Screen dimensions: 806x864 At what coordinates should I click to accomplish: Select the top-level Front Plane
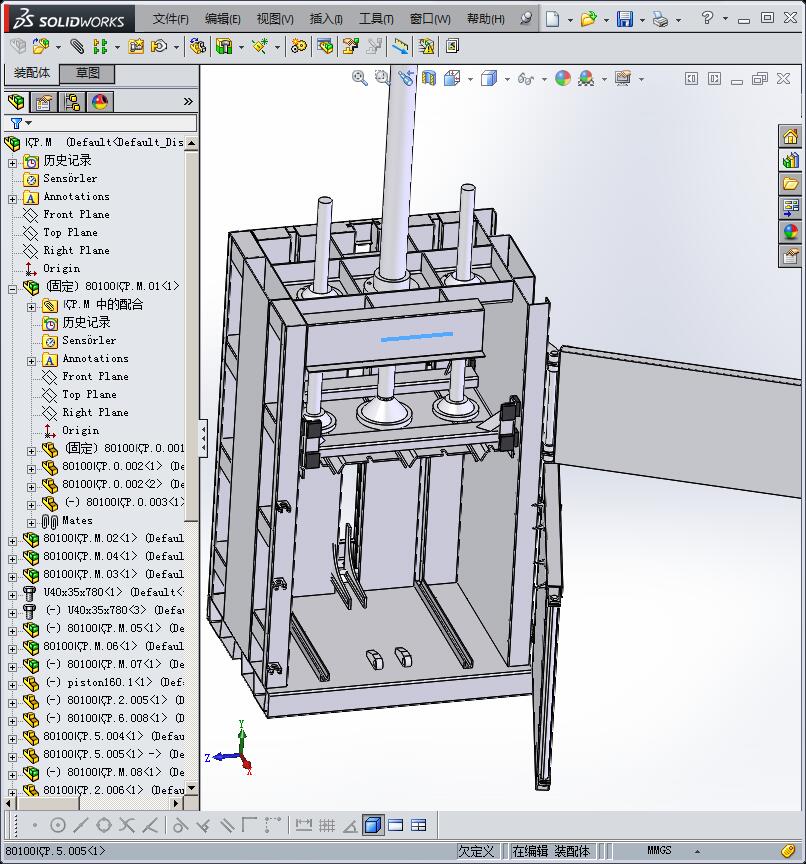click(76, 214)
